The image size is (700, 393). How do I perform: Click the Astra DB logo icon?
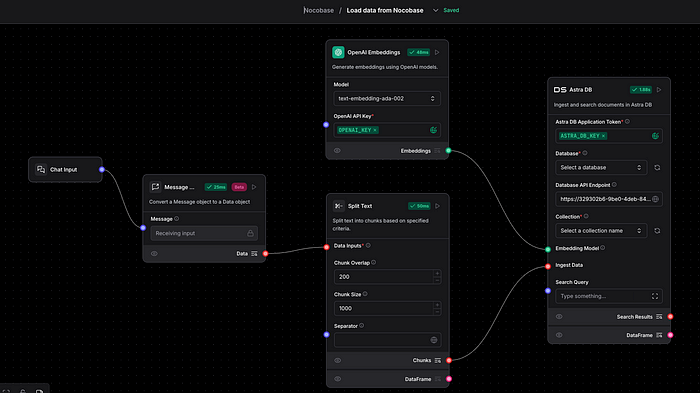(x=560, y=90)
